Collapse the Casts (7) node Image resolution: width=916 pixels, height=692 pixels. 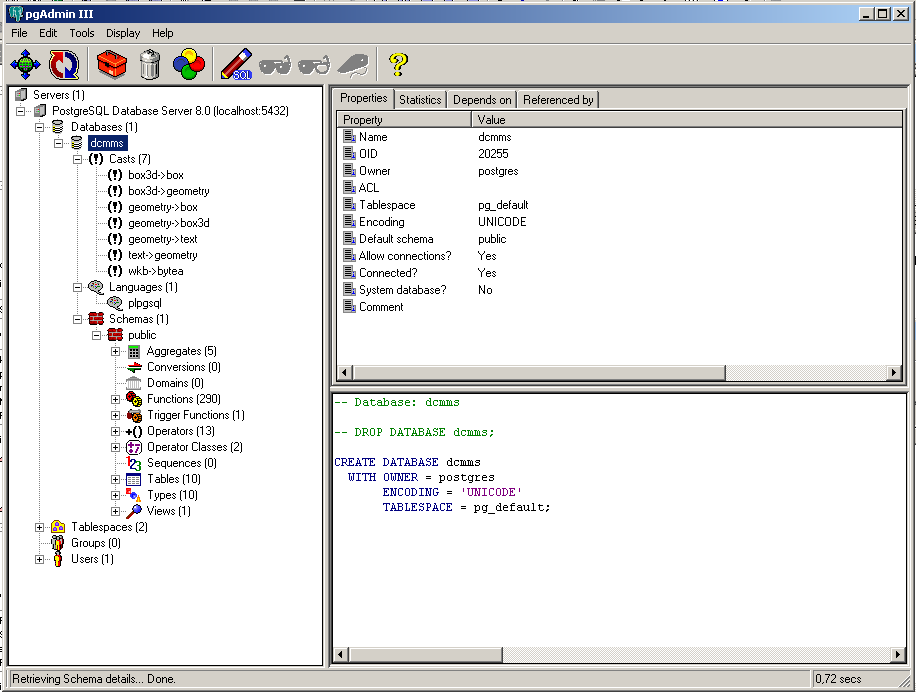[77, 159]
